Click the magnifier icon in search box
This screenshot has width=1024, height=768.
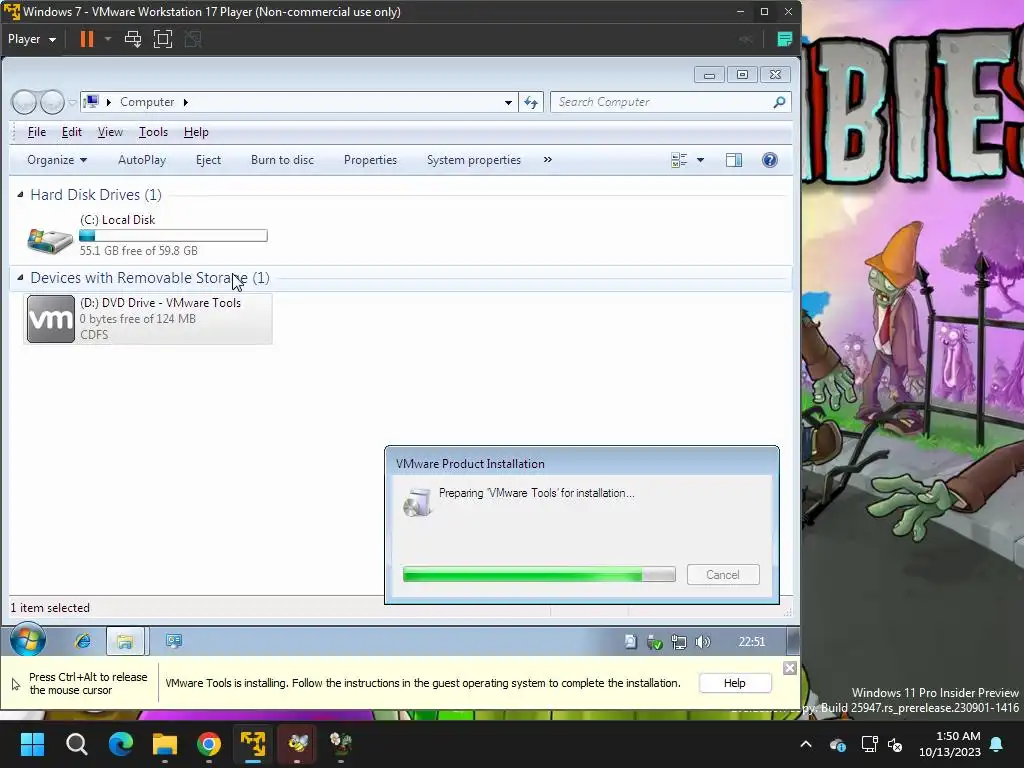tap(779, 102)
